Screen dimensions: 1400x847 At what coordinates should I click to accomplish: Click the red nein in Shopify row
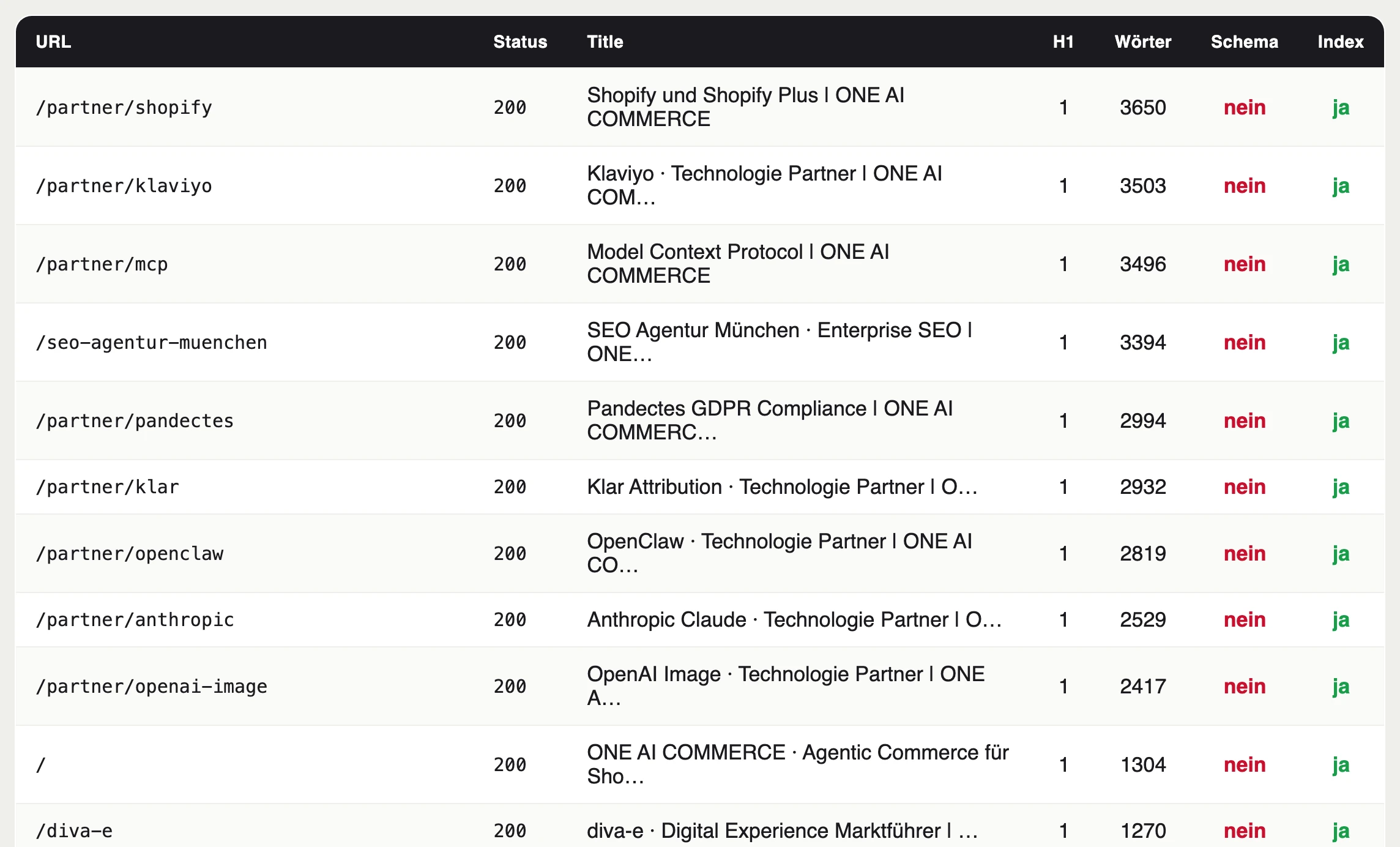[x=1244, y=107]
